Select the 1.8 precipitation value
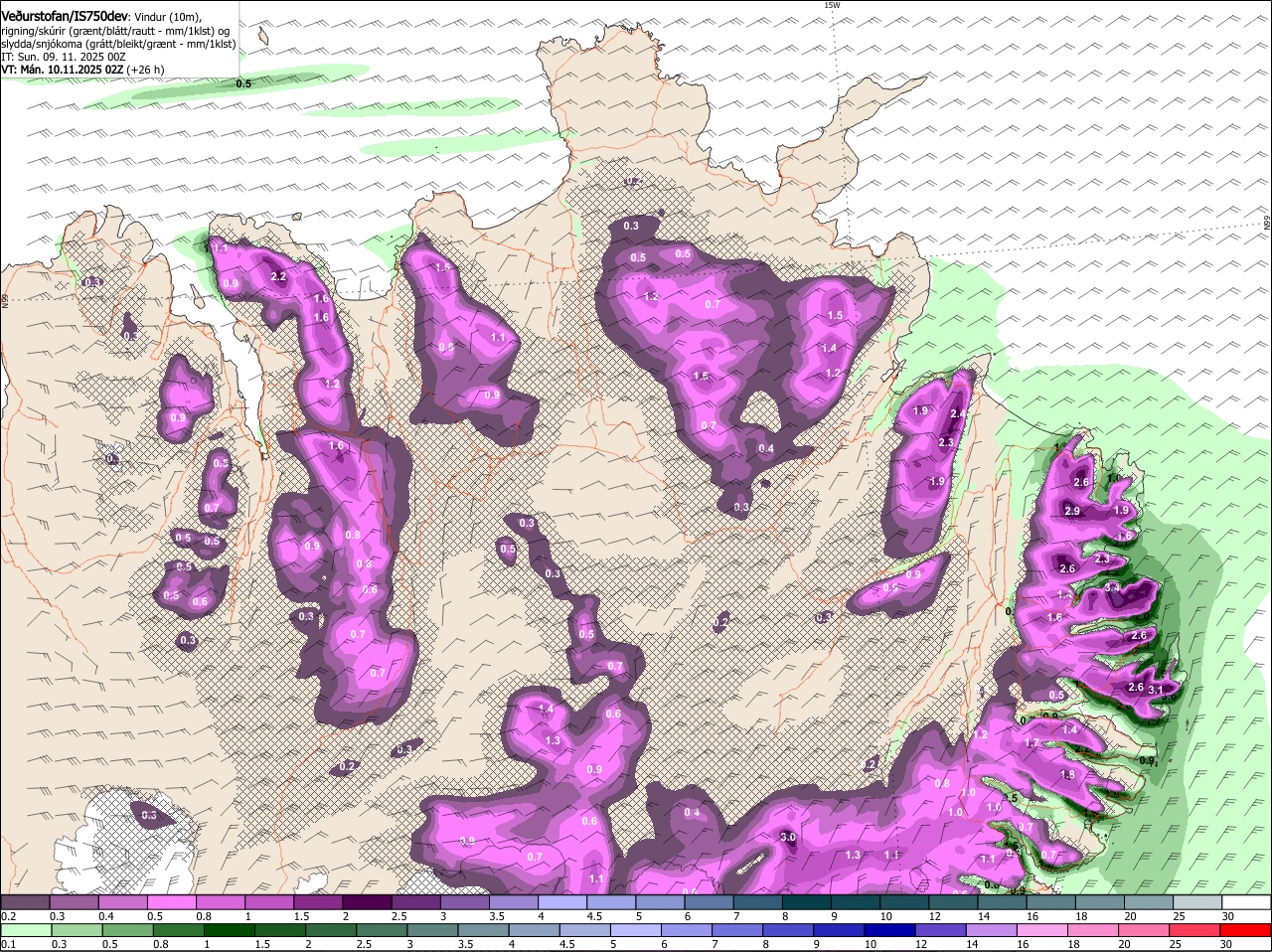 (x=1068, y=775)
